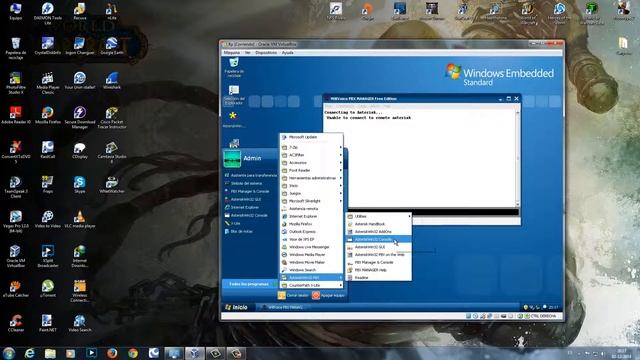Open TeamSpeak 3 Client desktop icon

point(16,187)
